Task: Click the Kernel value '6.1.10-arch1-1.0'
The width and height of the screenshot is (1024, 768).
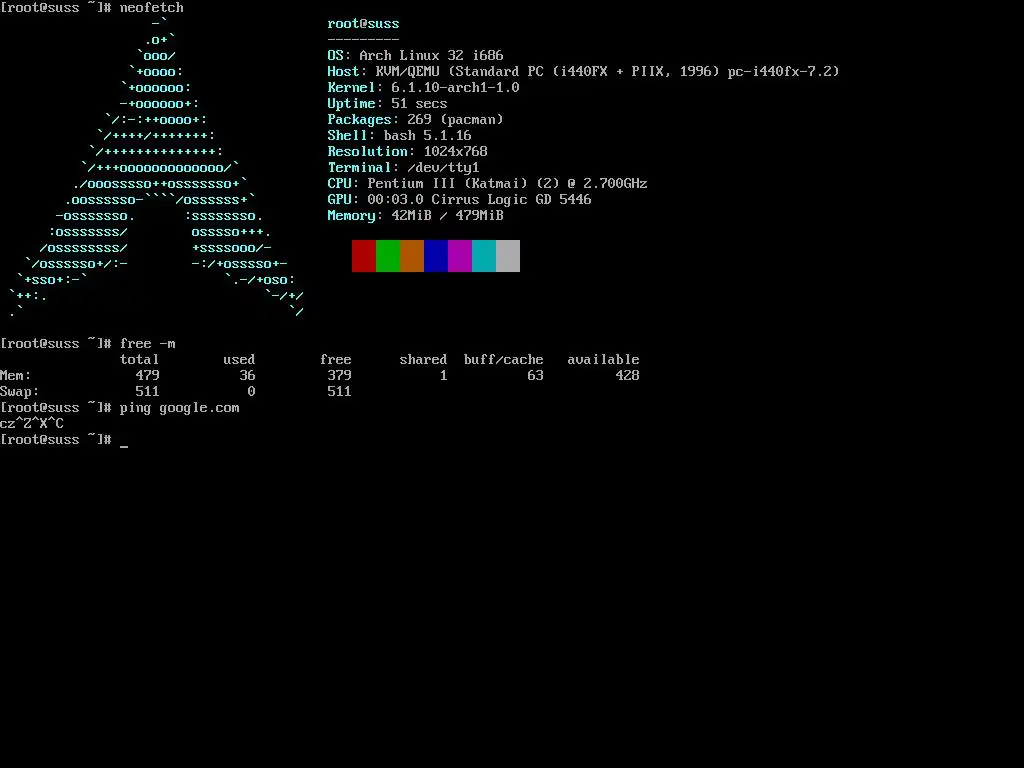Action: tap(455, 88)
